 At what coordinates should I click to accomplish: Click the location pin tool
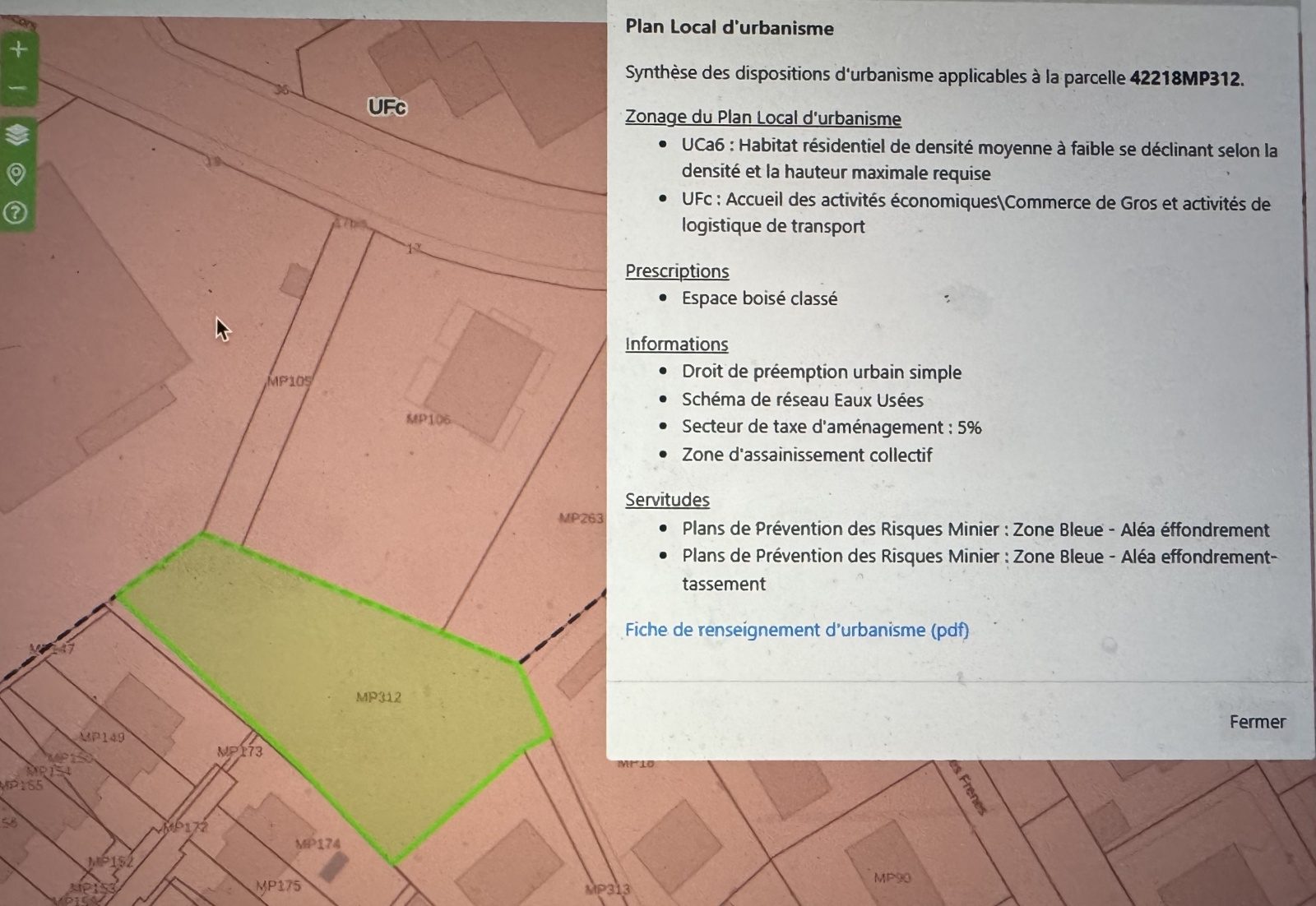[16, 173]
